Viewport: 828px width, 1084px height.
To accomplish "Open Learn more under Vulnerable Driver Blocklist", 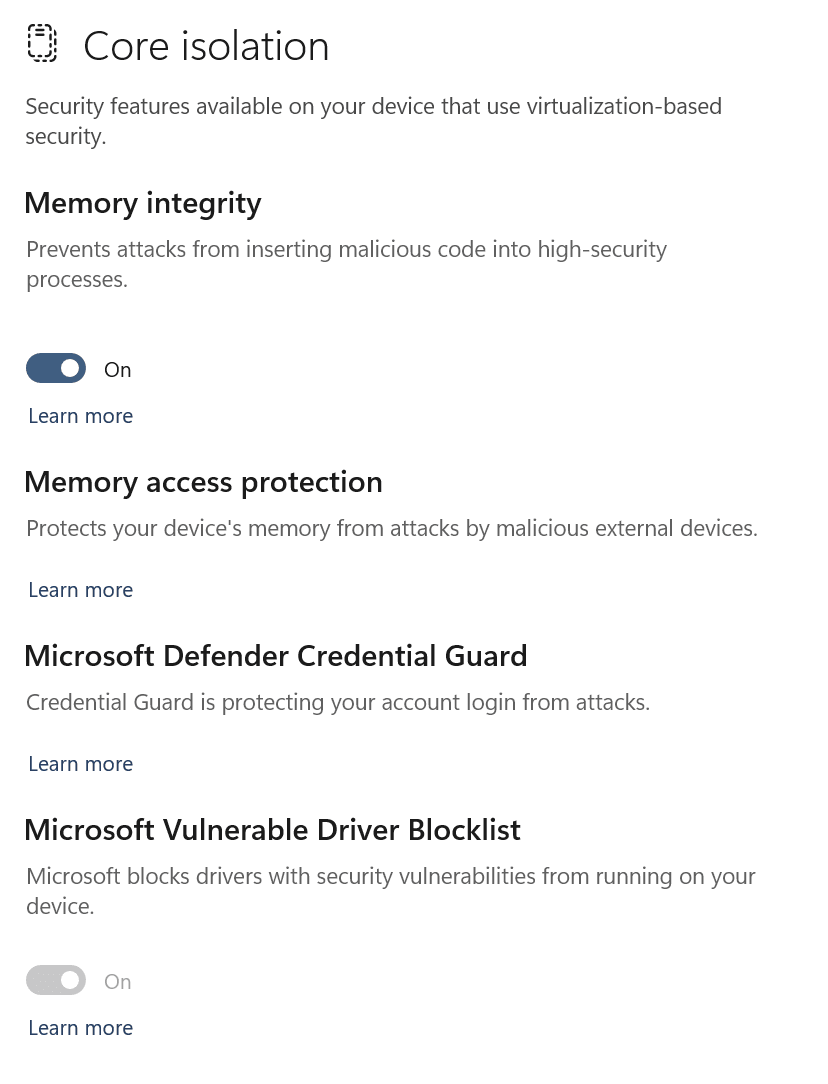I will pos(80,1028).
